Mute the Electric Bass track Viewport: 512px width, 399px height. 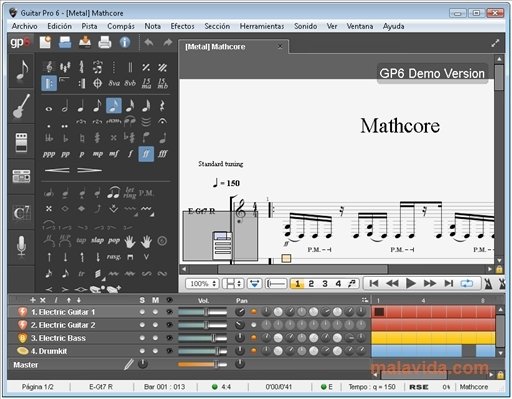(x=155, y=338)
